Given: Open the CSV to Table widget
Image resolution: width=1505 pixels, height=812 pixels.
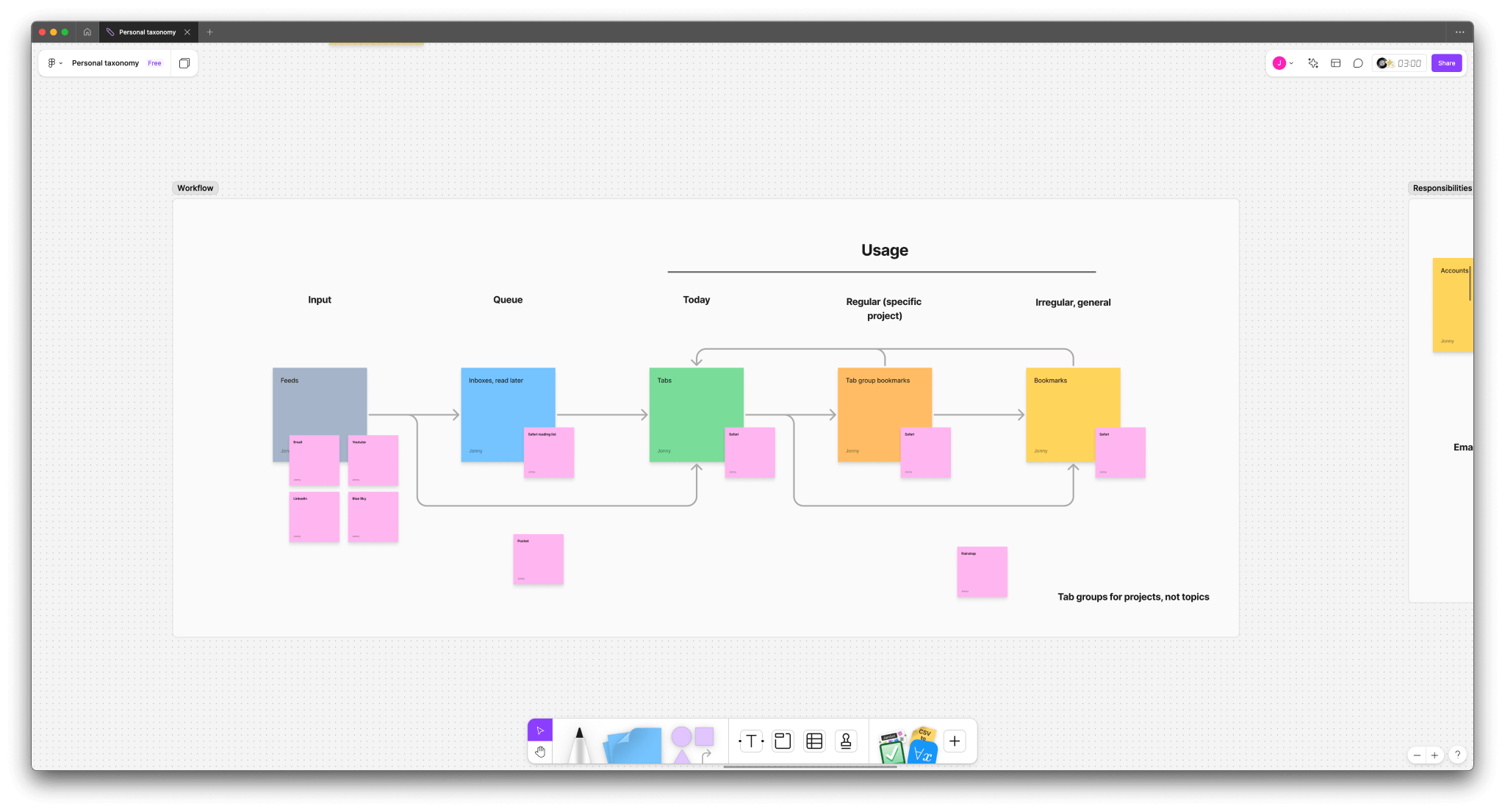Looking at the screenshot, I should [924, 741].
